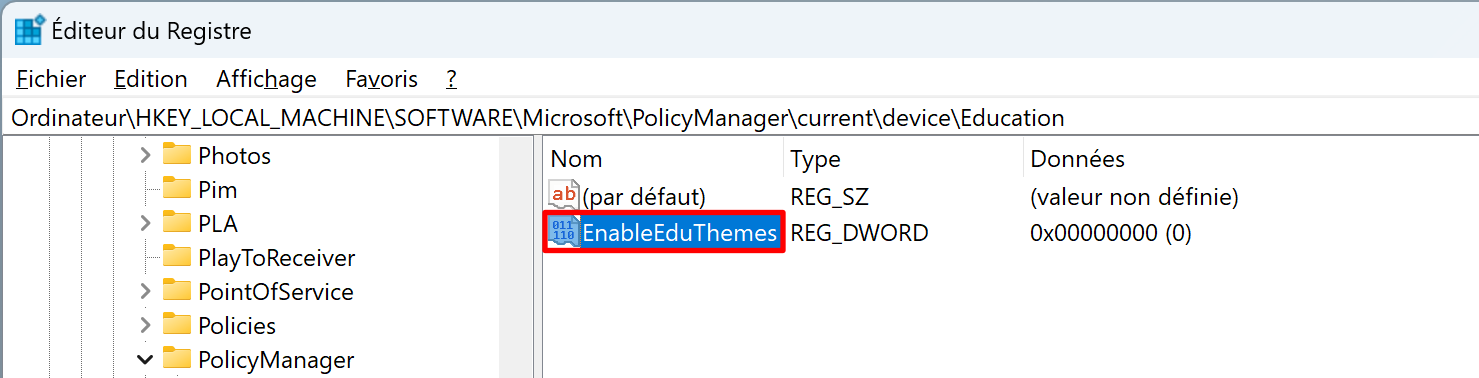Click the PolicyManager folder icon
Screen dimensions: 1479x378
(176, 359)
